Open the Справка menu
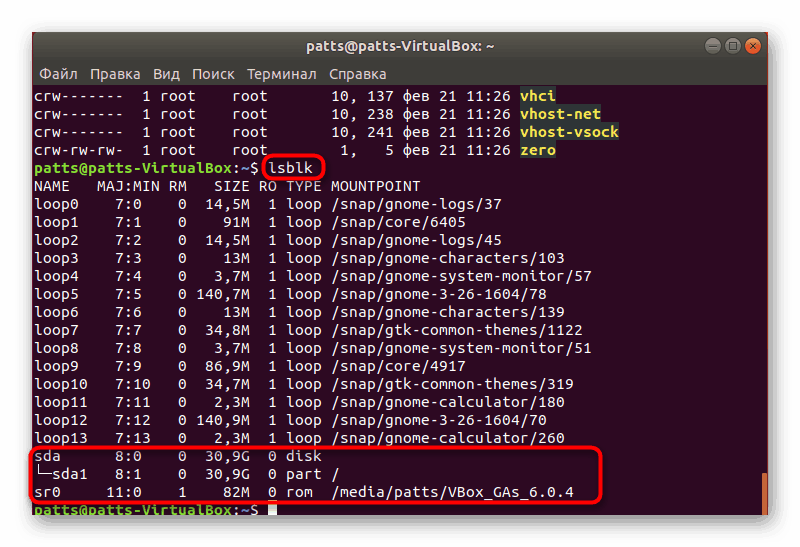The height and width of the screenshot is (547, 800). coord(357,74)
